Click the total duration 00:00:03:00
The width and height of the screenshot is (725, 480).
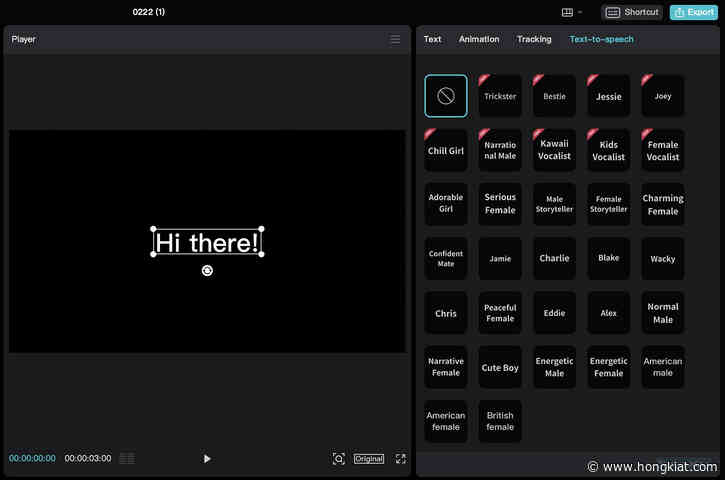[x=87, y=458]
